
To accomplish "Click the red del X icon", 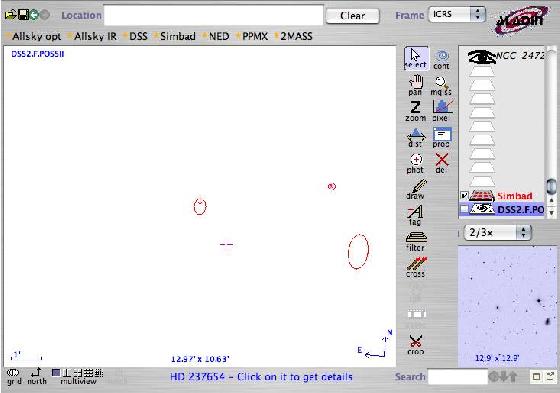I will 441,164.
